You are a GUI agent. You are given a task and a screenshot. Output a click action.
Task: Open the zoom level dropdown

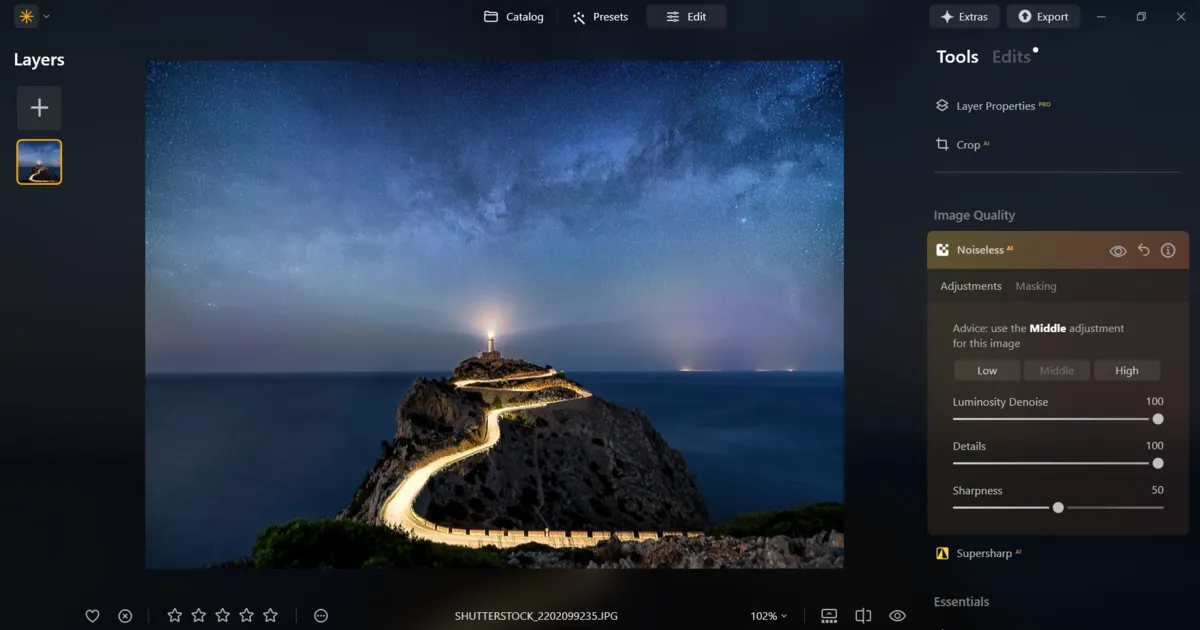point(768,616)
